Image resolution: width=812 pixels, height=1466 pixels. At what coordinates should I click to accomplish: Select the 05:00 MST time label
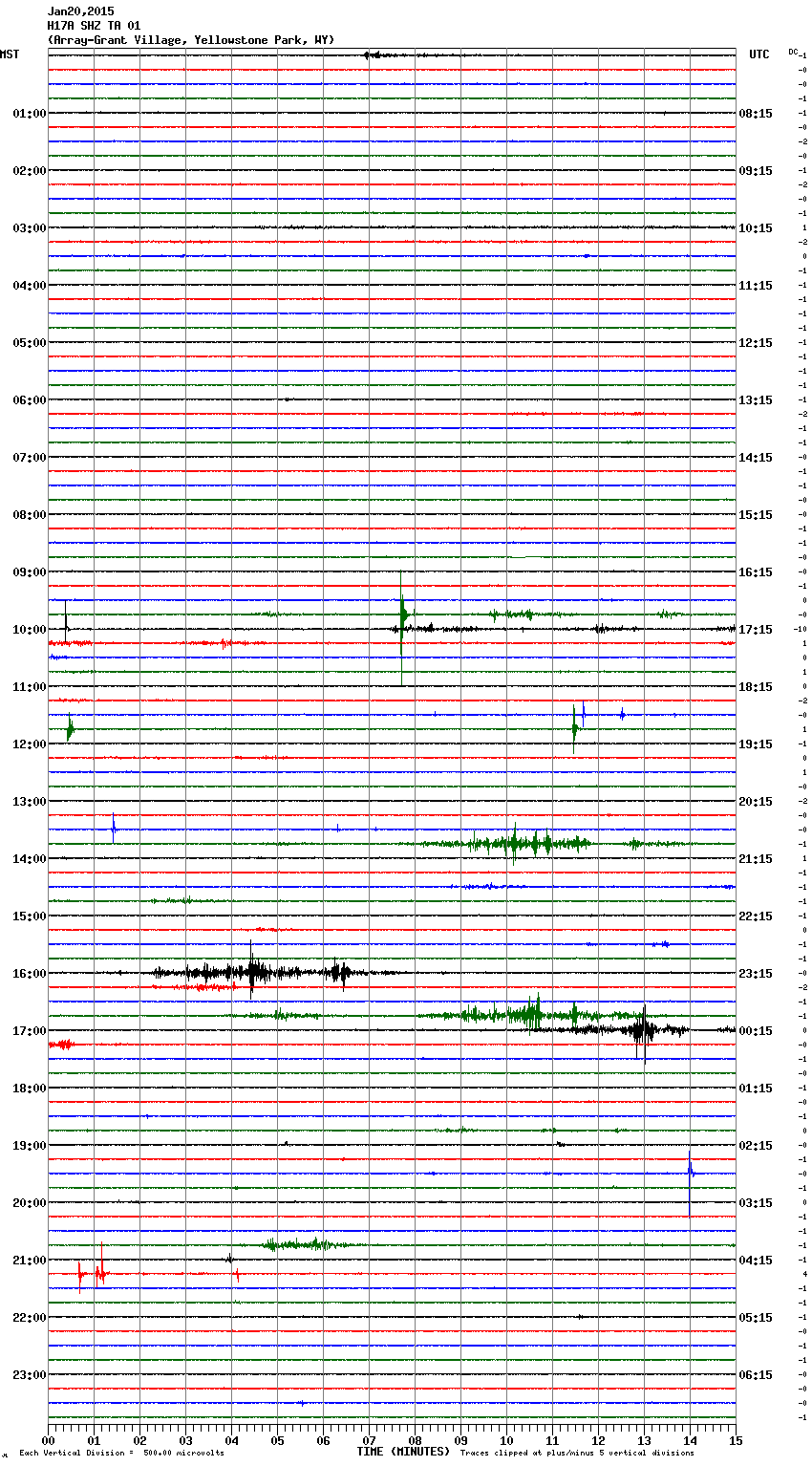point(29,343)
